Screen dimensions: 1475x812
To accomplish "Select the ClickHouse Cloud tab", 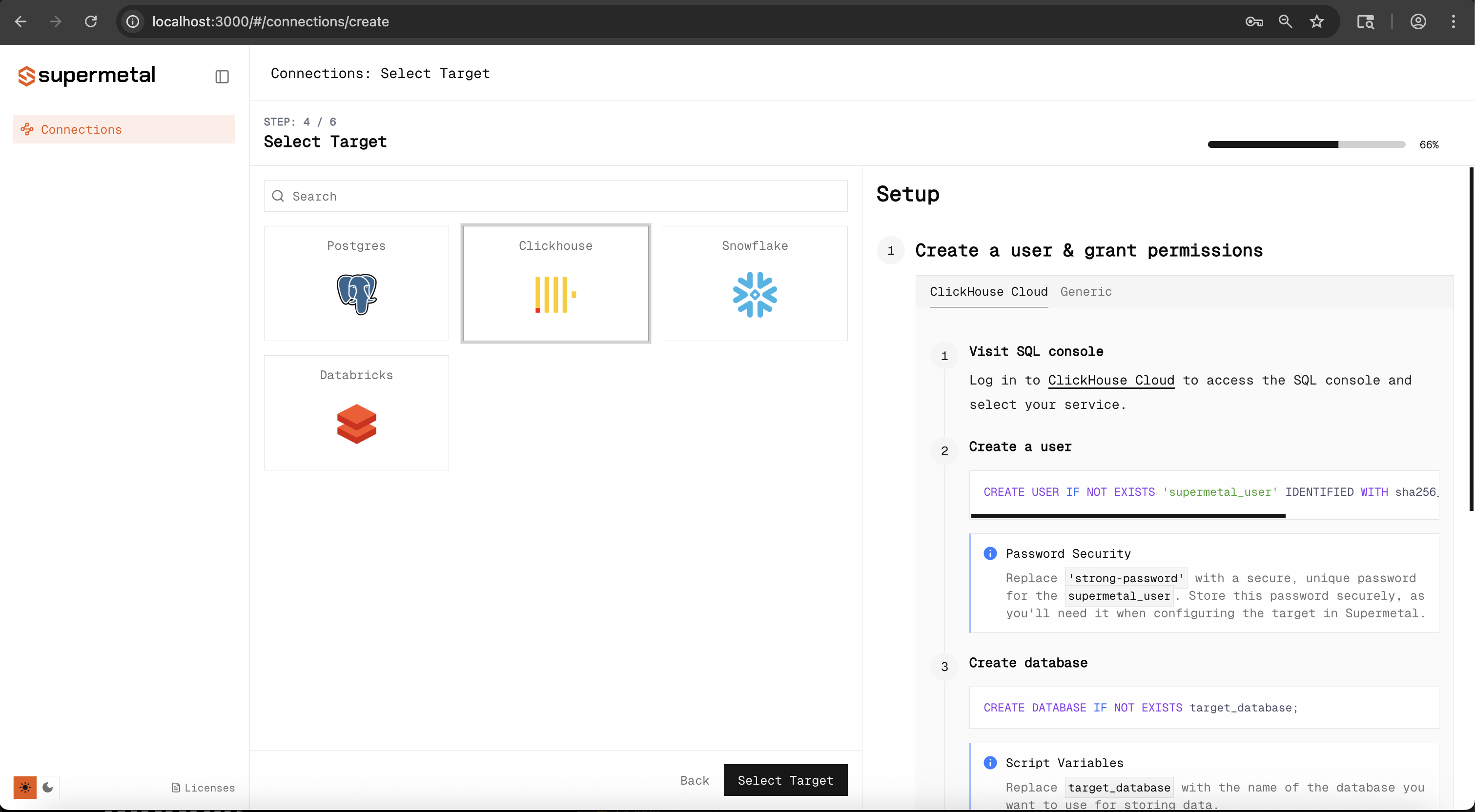I will click(x=989, y=291).
